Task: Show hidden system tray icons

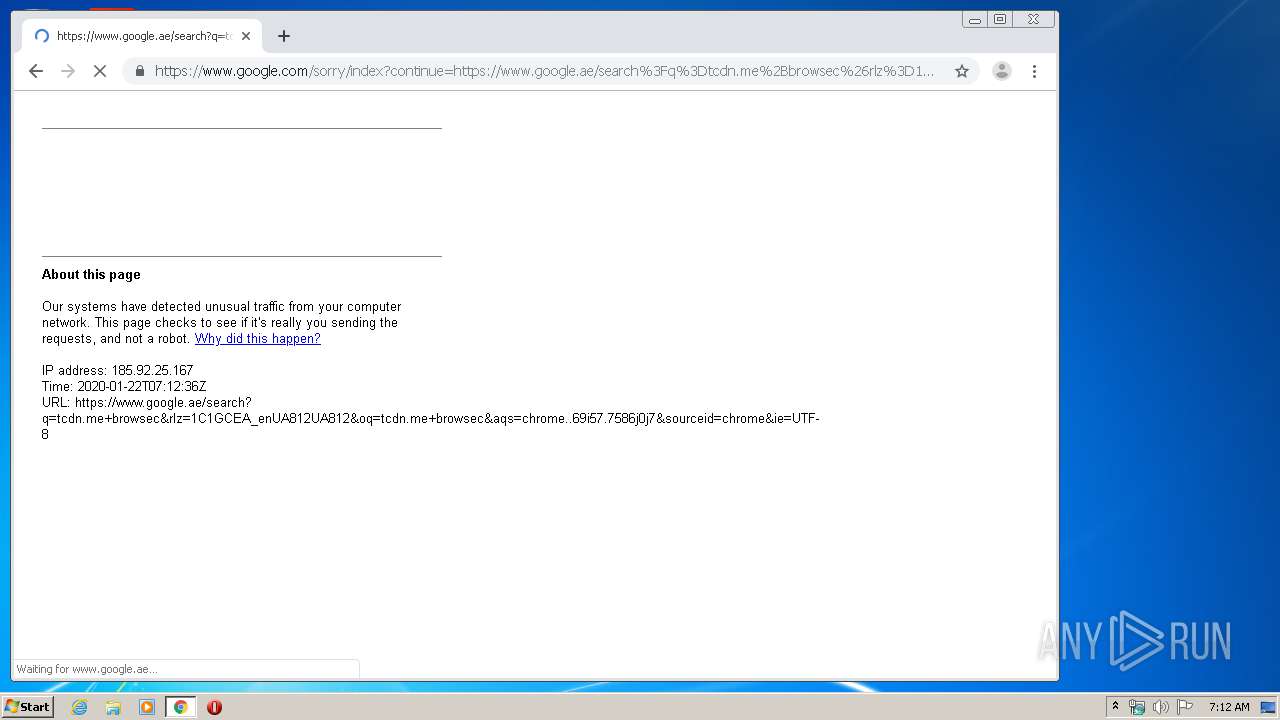Action: 1115,707
